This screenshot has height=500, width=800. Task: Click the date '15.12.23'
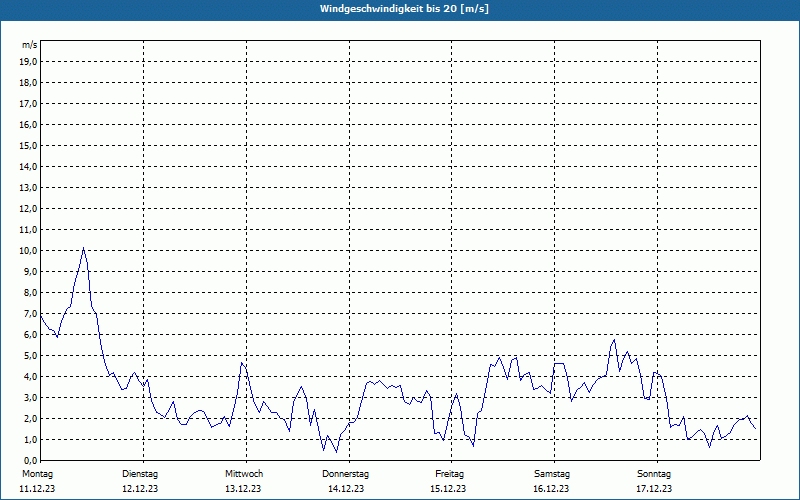pos(448,489)
